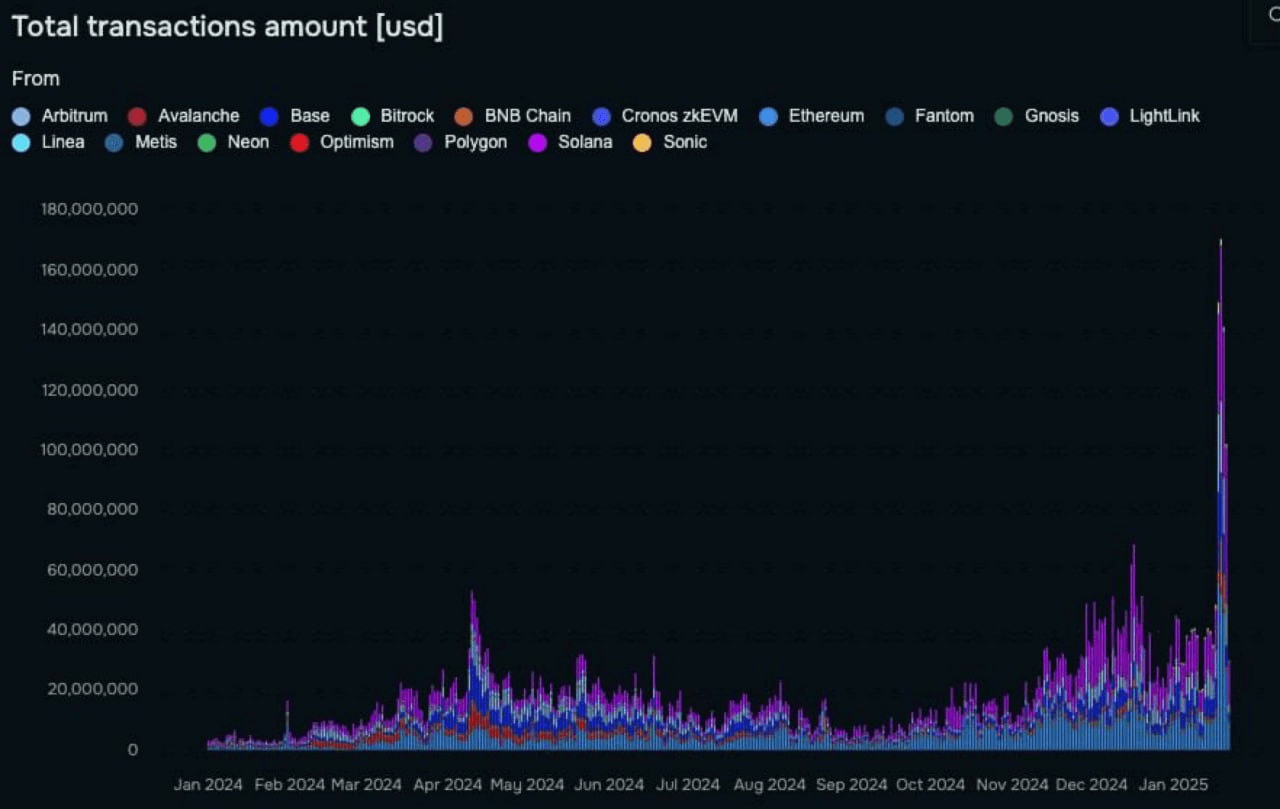
Task: Click the From legend heading
Action: tap(36, 78)
